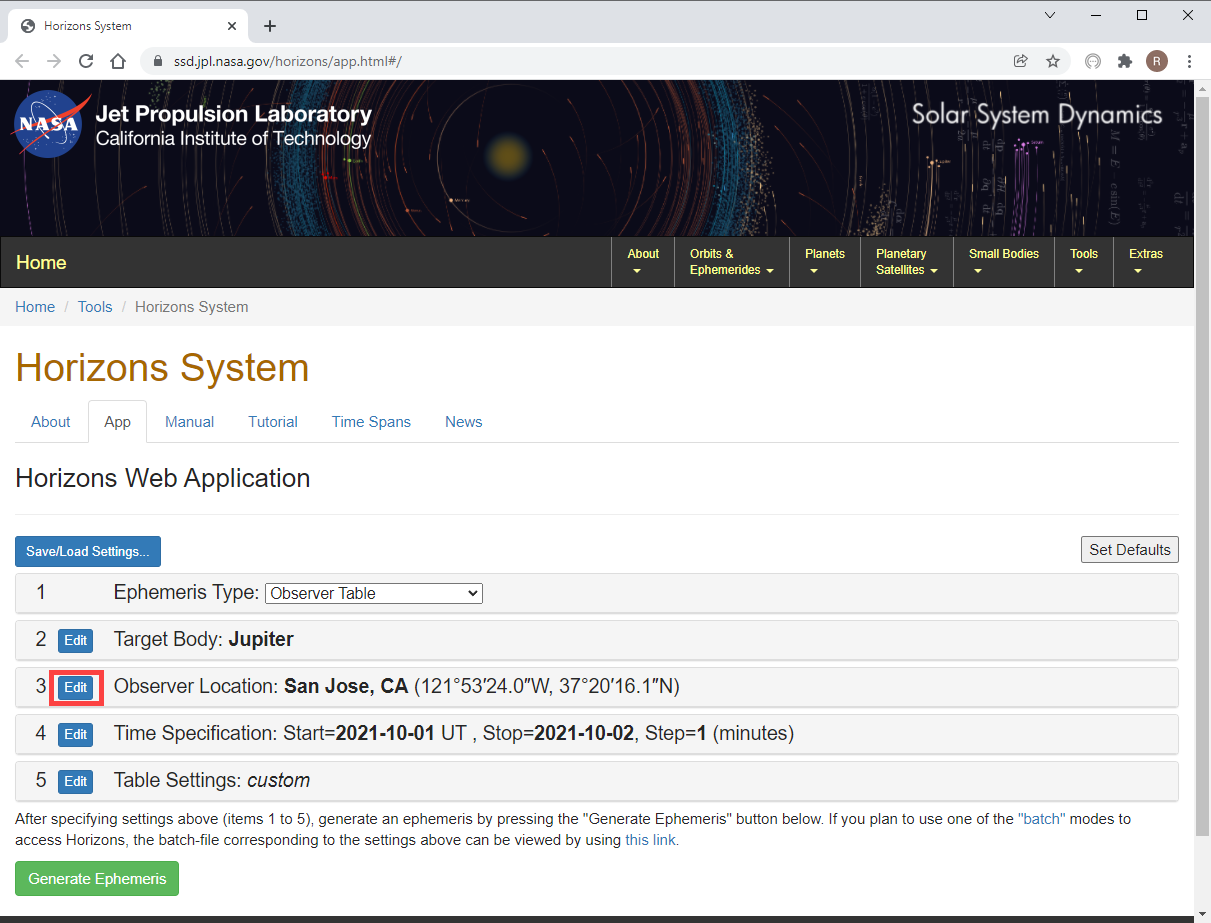This screenshot has height=923, width=1211.
Task: Expand the Tools navigation menu
Action: 1084,262
